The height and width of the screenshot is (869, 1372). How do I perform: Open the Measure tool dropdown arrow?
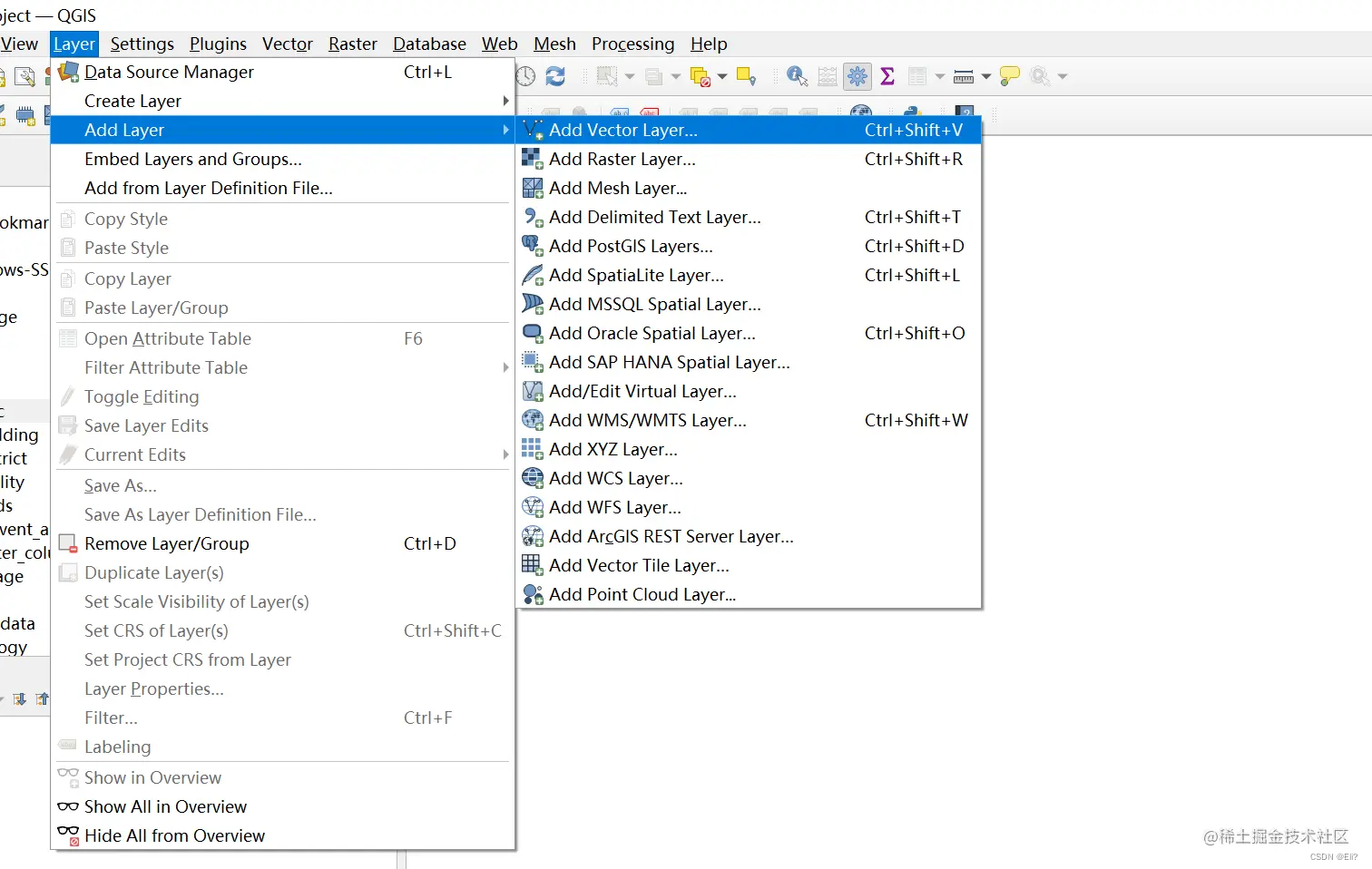click(986, 77)
